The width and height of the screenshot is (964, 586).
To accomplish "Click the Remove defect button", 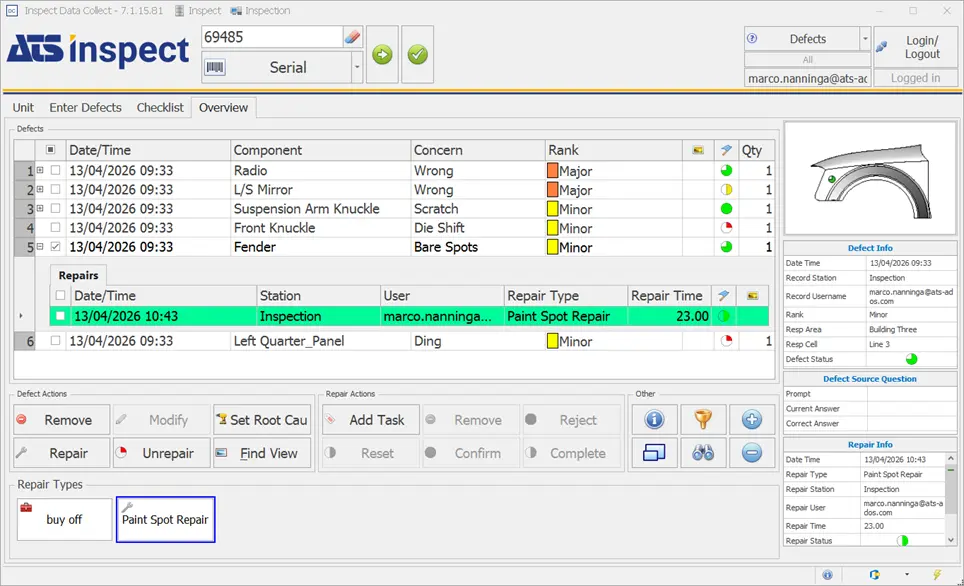I will [x=61, y=420].
